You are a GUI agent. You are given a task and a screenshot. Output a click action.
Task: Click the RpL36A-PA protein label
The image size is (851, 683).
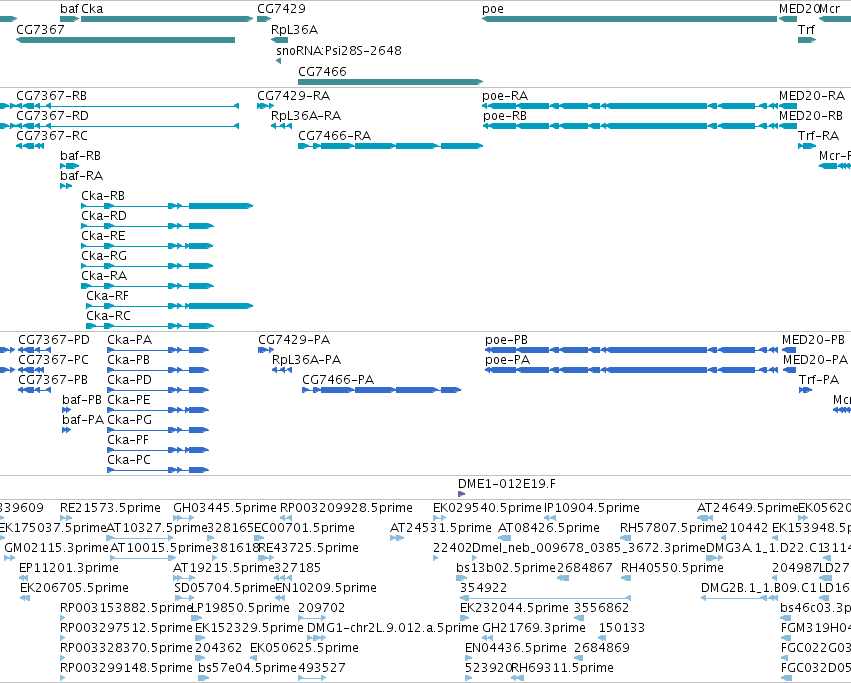click(x=307, y=360)
